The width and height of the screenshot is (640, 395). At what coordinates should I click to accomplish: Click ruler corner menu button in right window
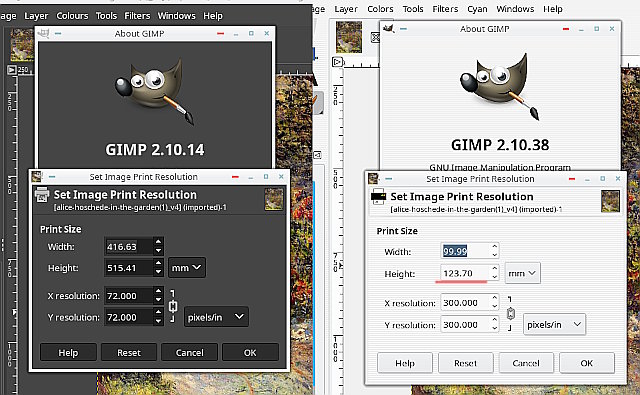point(337,62)
